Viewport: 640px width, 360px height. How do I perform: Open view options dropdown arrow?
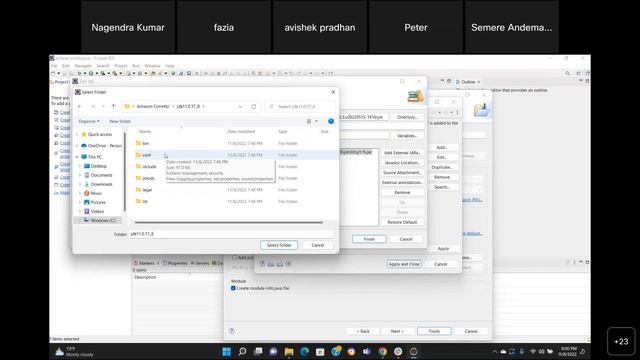click(316, 121)
